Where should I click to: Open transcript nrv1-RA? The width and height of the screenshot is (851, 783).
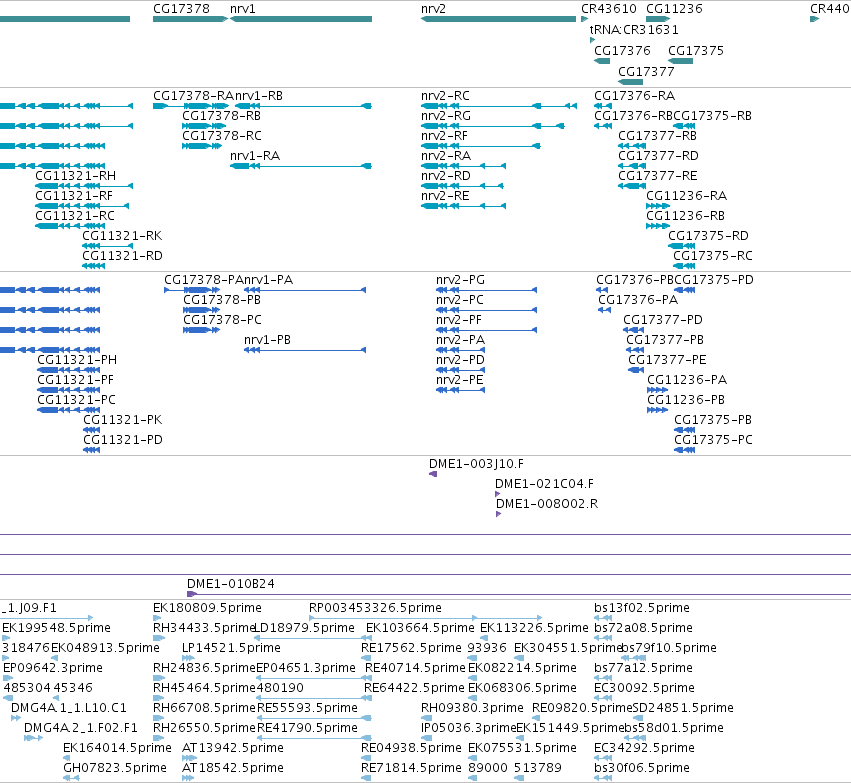(x=255, y=156)
